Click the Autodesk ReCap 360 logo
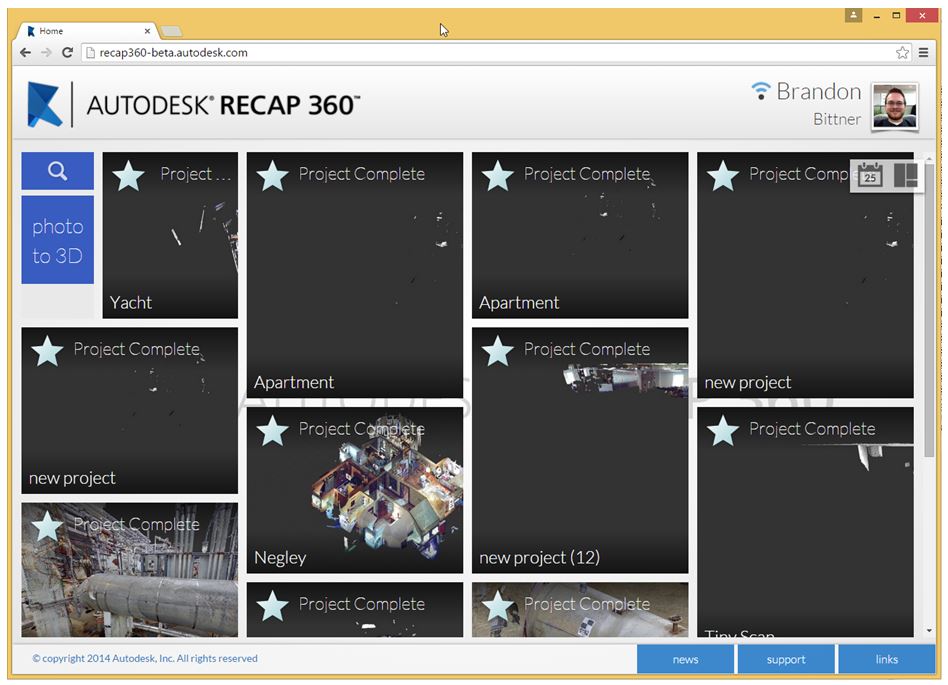948x685 pixels. point(193,105)
